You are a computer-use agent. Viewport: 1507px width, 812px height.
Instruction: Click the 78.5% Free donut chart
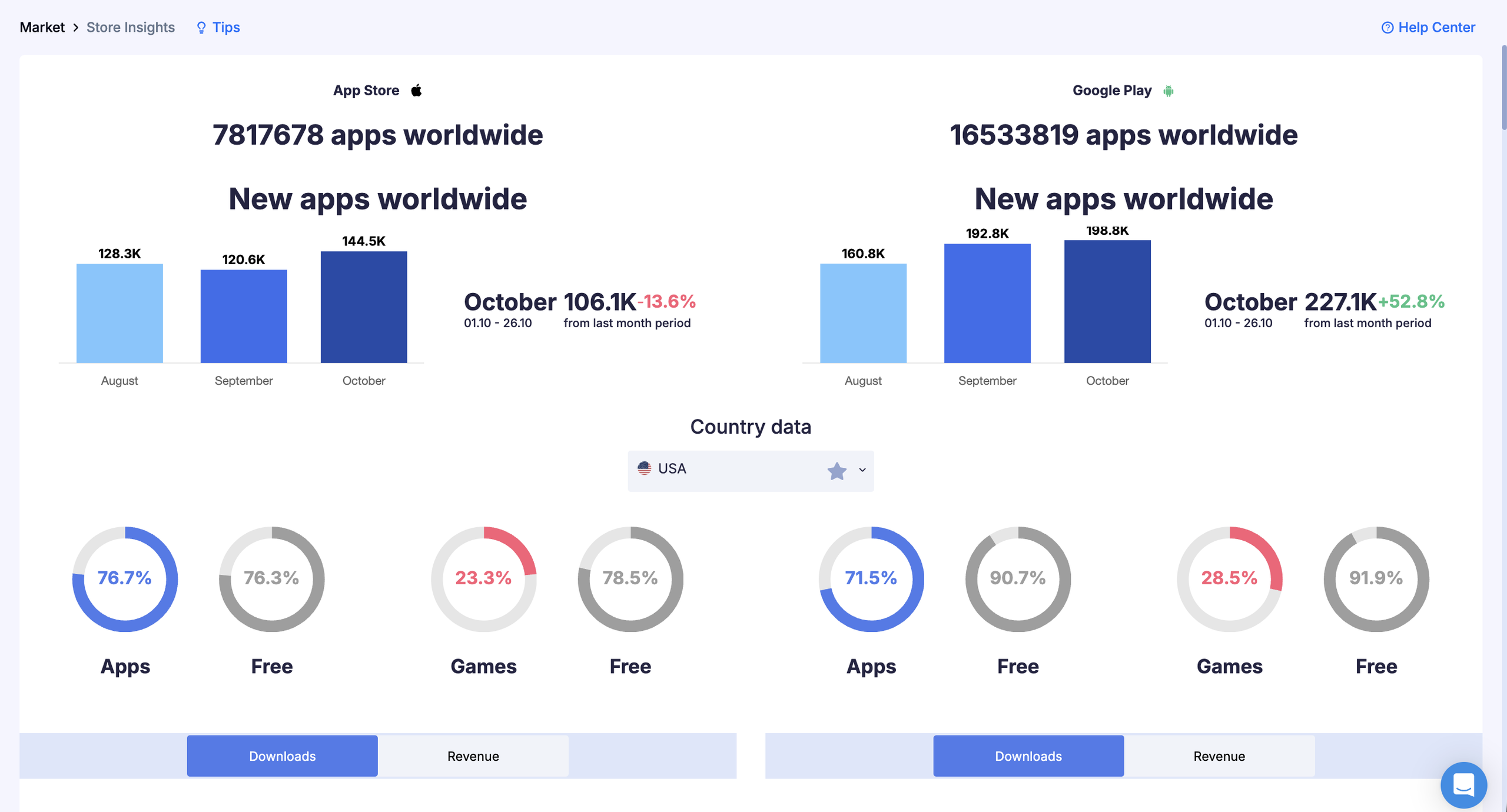(x=630, y=579)
